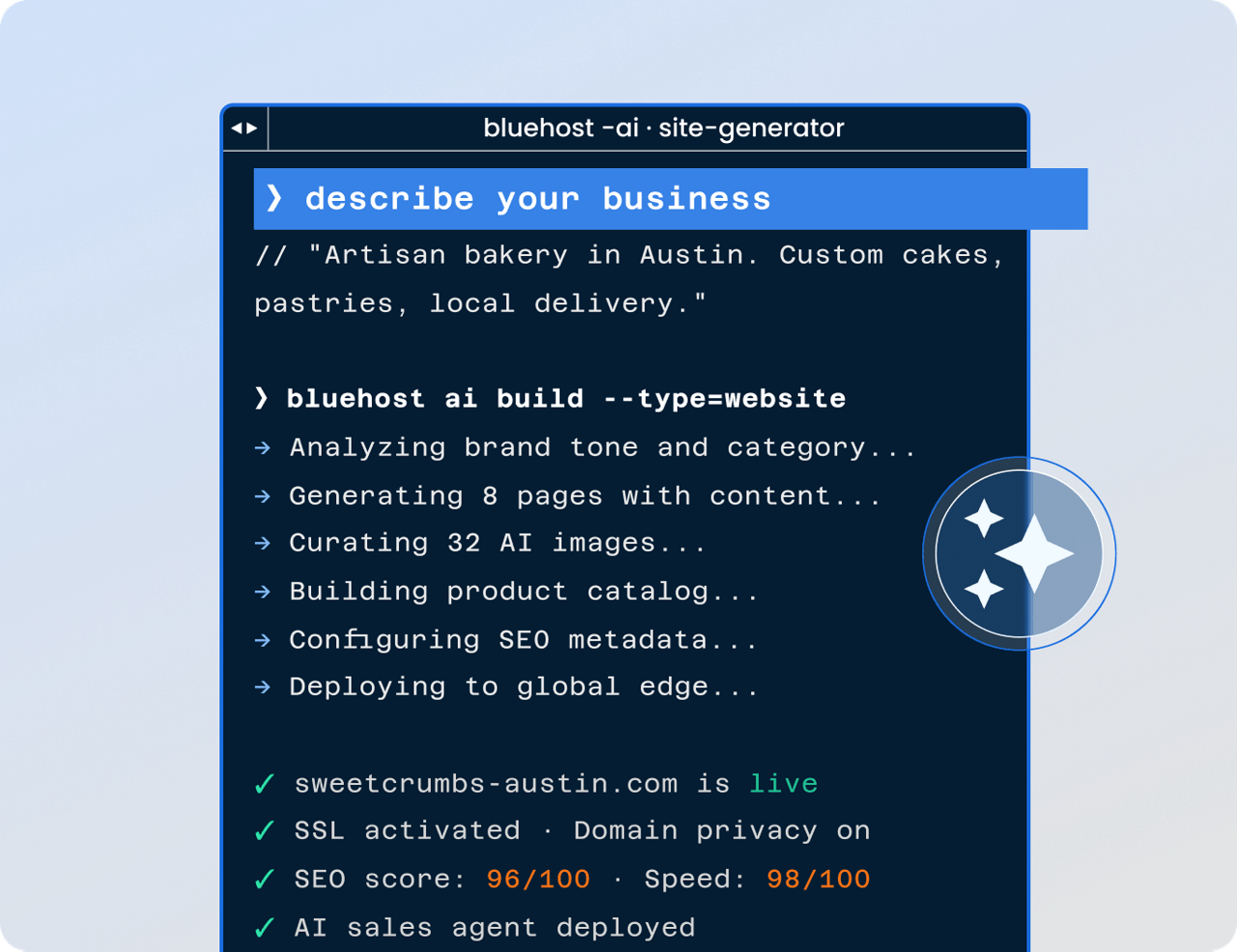Focus the describe your business prompt field
This screenshot has height=952, width=1237.
click(670, 199)
